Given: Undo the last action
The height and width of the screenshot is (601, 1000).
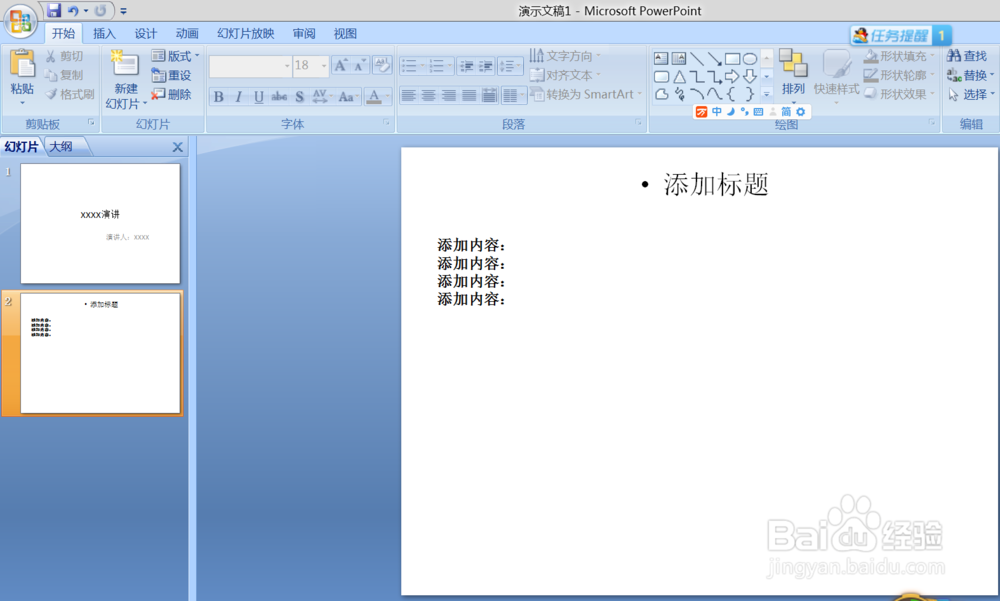Looking at the screenshot, I should (x=73, y=11).
